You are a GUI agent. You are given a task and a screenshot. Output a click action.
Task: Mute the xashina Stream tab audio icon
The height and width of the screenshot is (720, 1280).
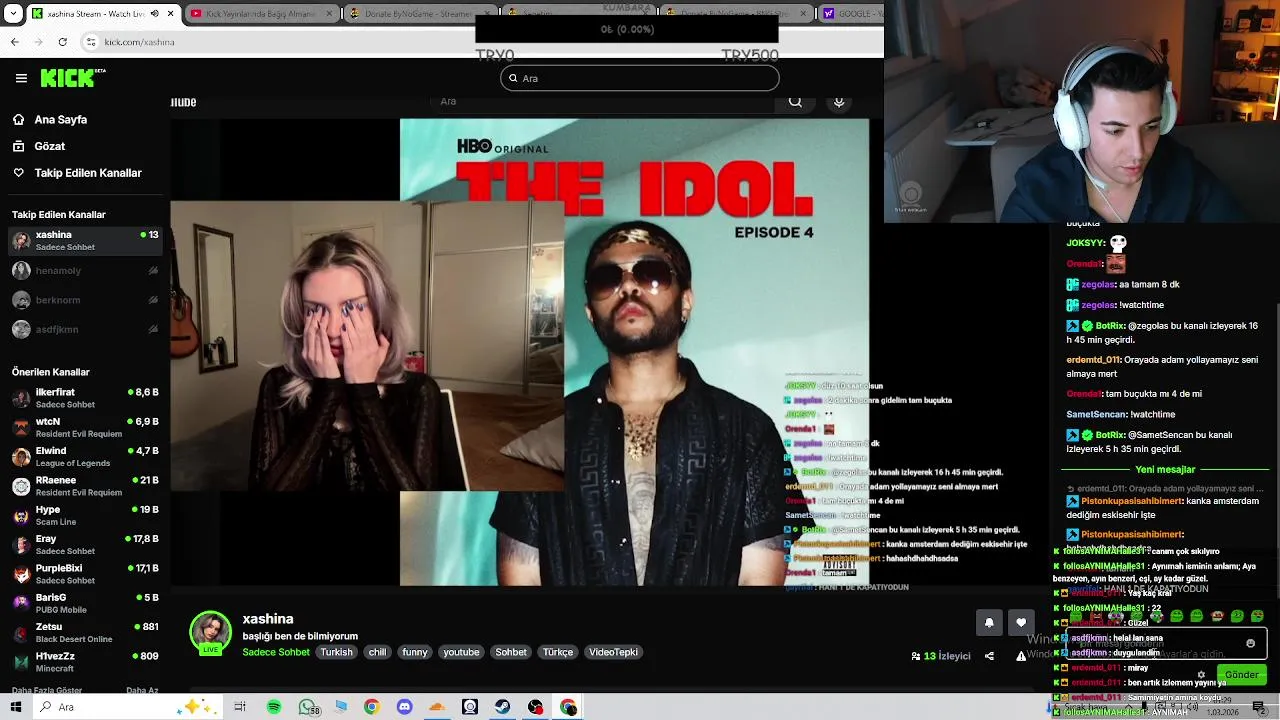coord(154,14)
